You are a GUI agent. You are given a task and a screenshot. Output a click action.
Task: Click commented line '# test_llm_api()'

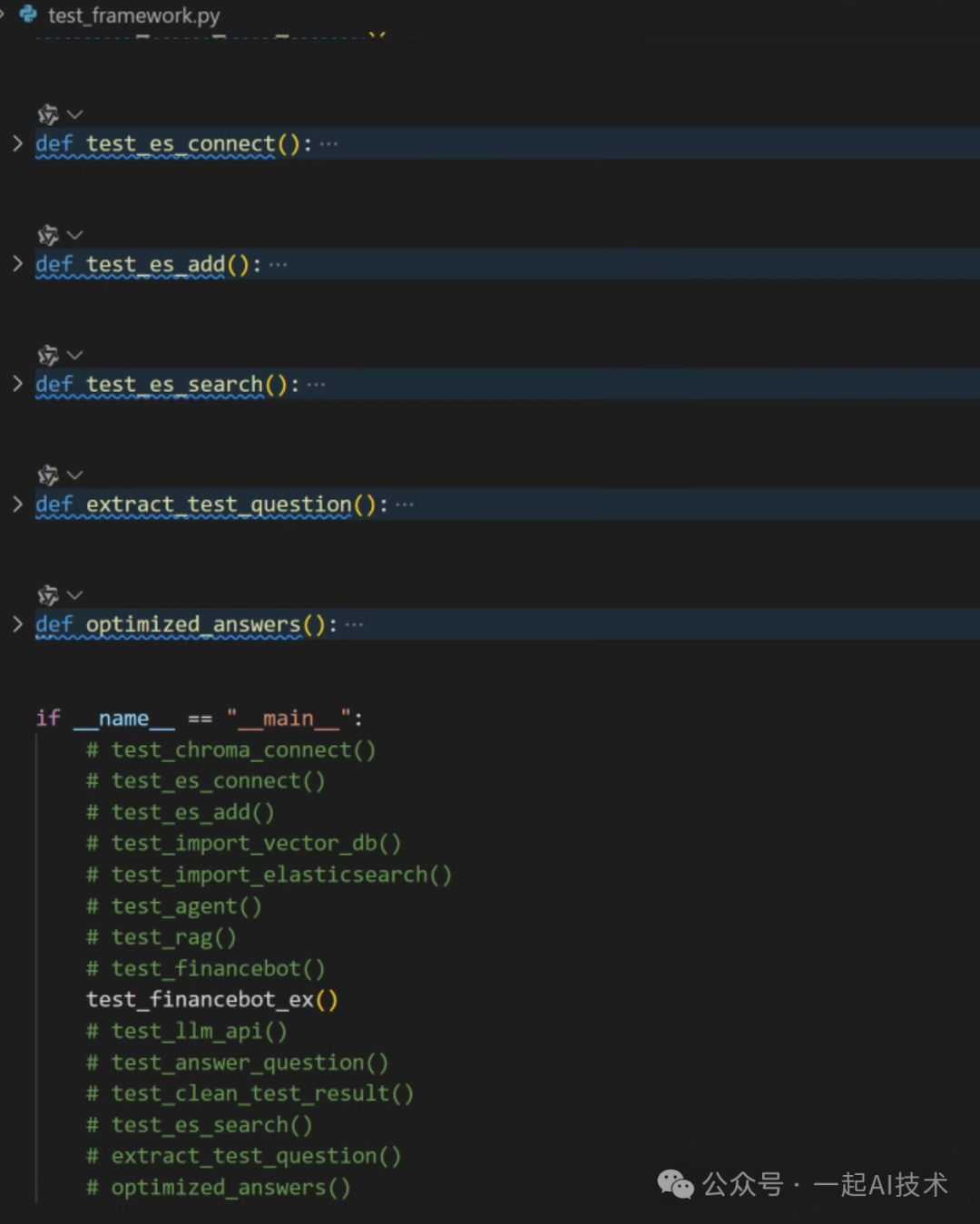coord(186,1032)
